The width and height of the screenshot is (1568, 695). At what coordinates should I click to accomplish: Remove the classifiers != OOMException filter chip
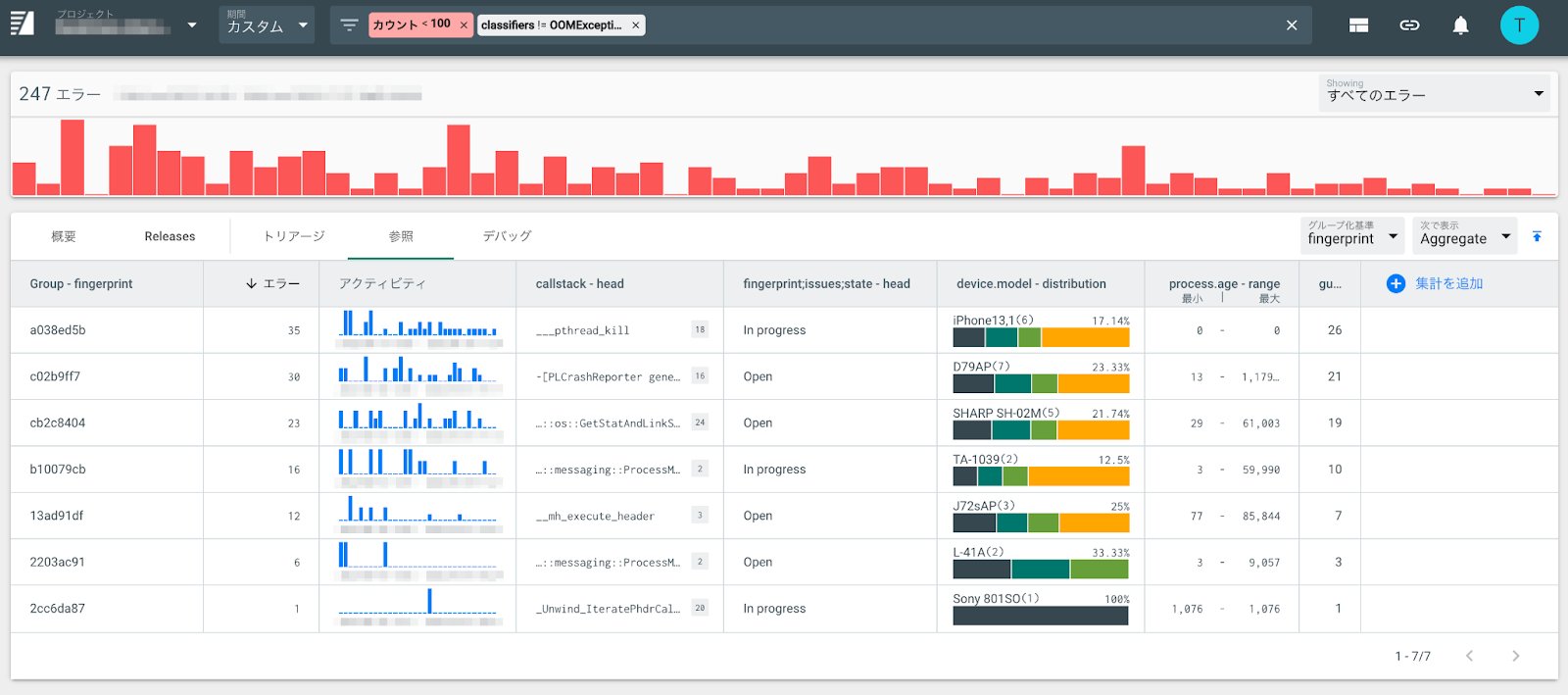pyautogui.click(x=635, y=25)
